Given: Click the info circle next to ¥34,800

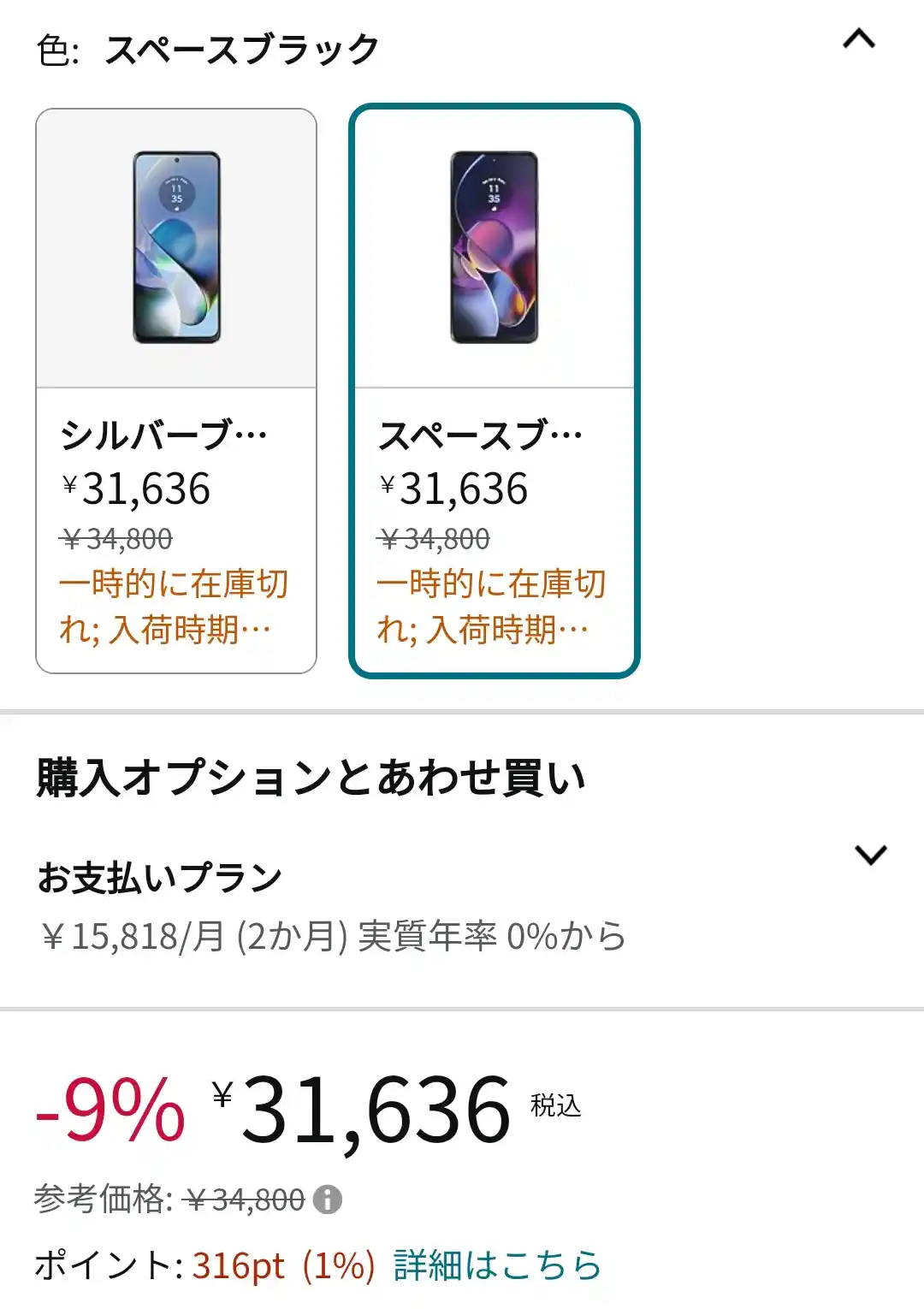Looking at the screenshot, I should (x=329, y=1199).
